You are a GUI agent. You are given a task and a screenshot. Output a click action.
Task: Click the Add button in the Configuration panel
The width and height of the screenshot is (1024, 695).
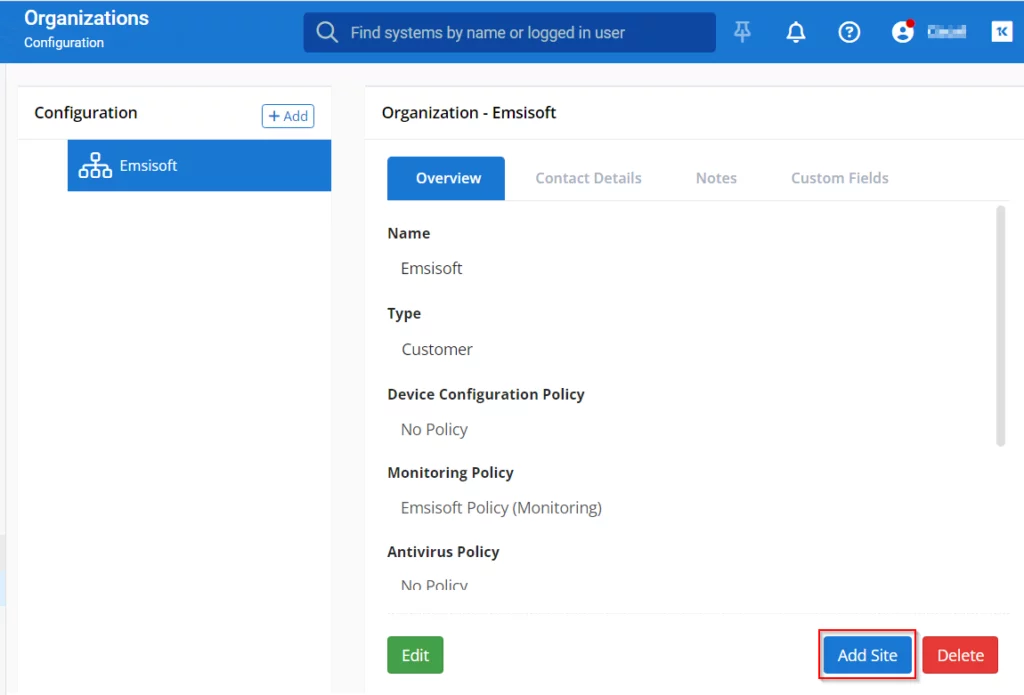(x=288, y=116)
